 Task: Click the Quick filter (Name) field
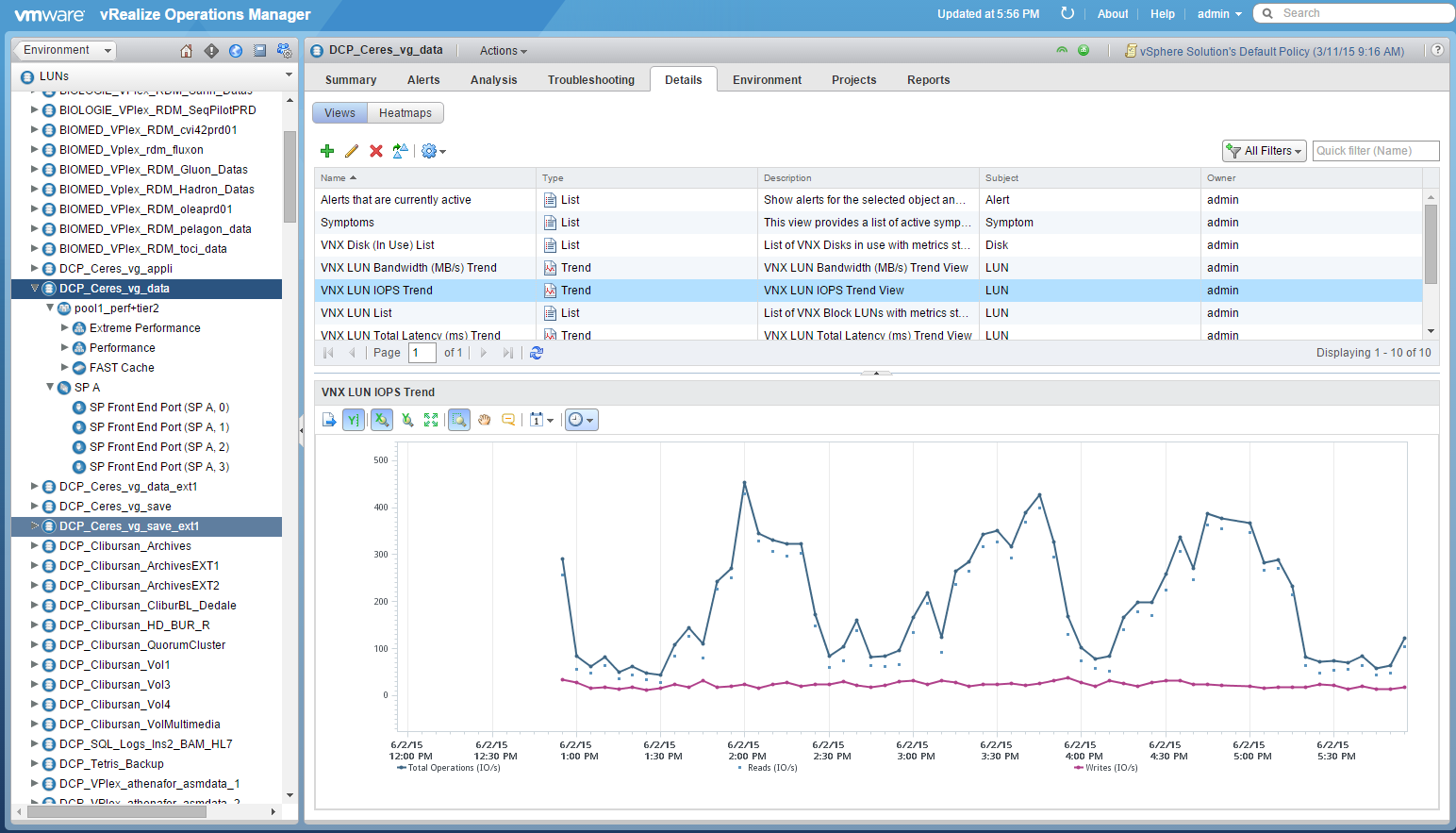pos(1375,151)
